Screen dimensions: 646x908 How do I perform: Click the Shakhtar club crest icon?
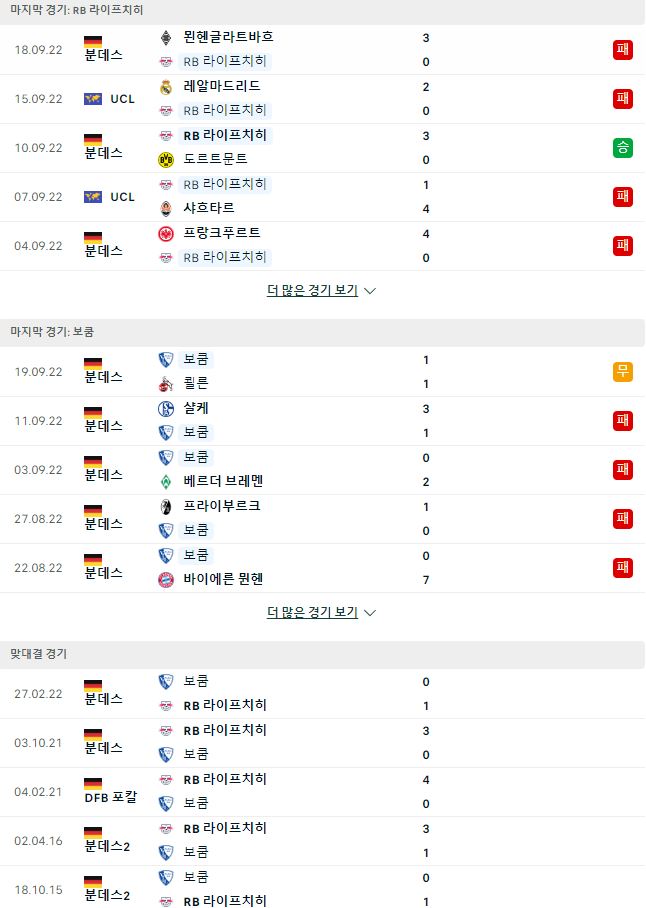166,208
